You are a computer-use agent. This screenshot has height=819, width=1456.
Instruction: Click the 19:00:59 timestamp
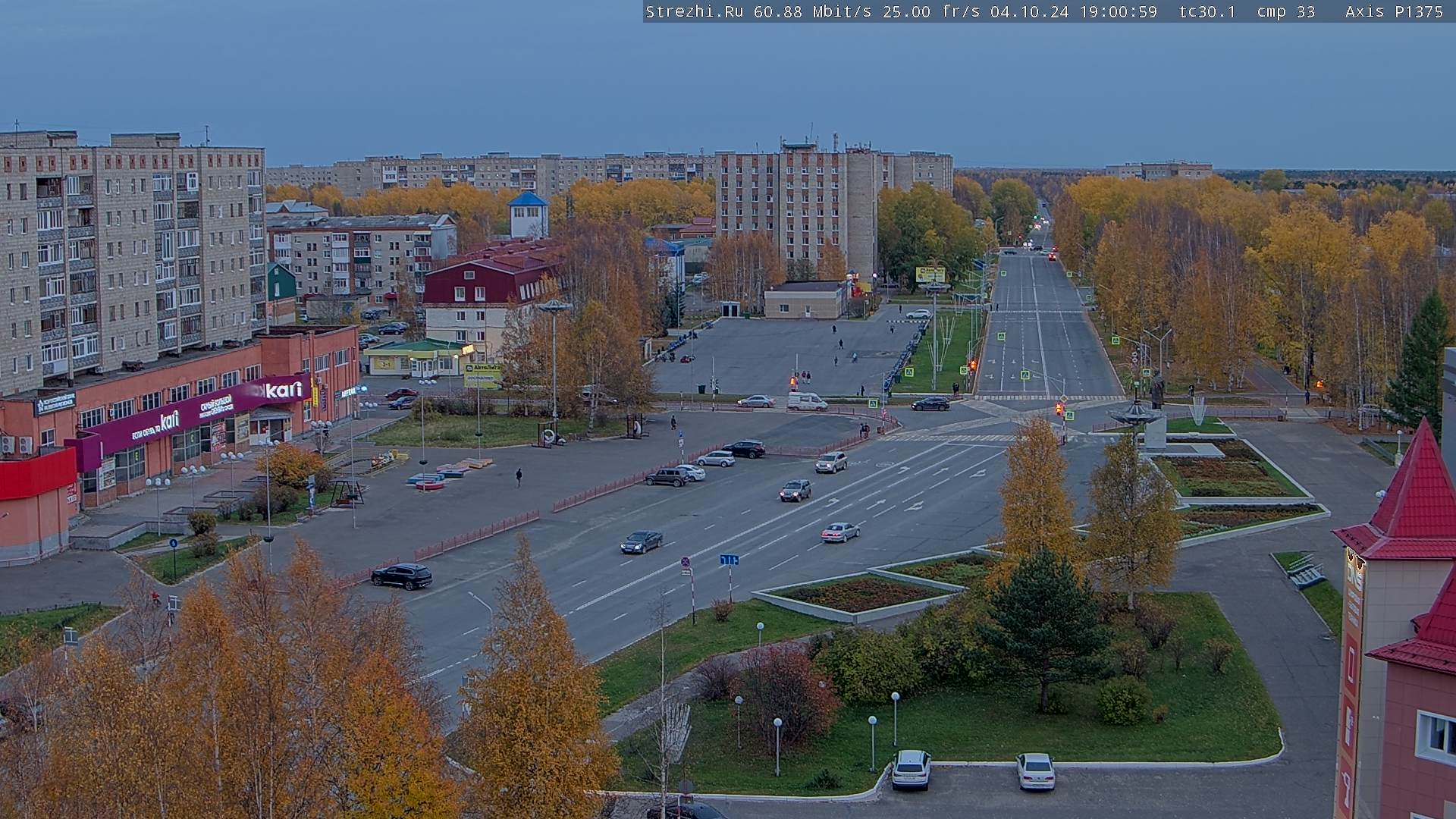pyautogui.click(x=1118, y=11)
